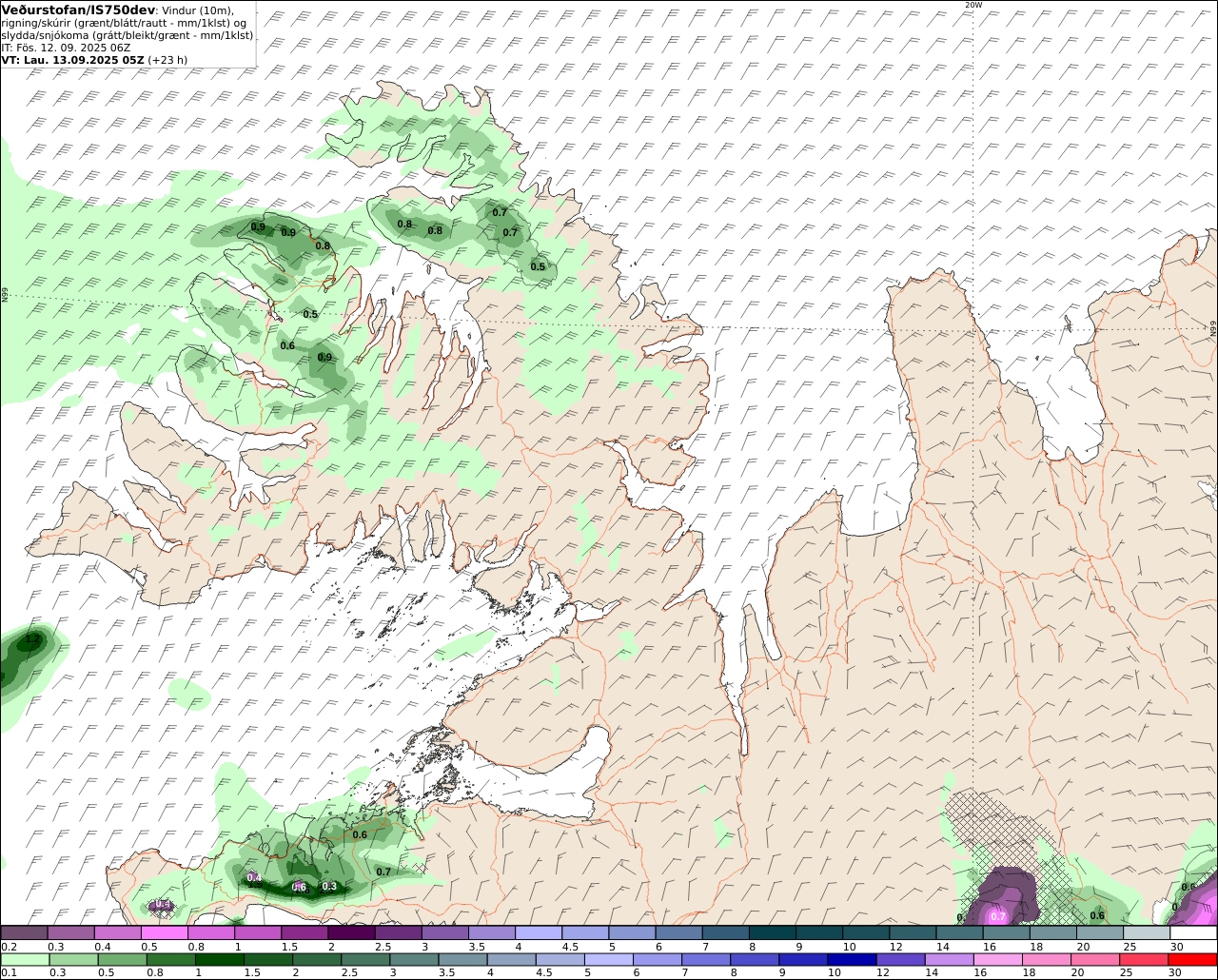Image resolution: width=1218 pixels, height=980 pixels.
Task: Click the pink 0.7 value in the purple snow area
Action: click(x=998, y=916)
